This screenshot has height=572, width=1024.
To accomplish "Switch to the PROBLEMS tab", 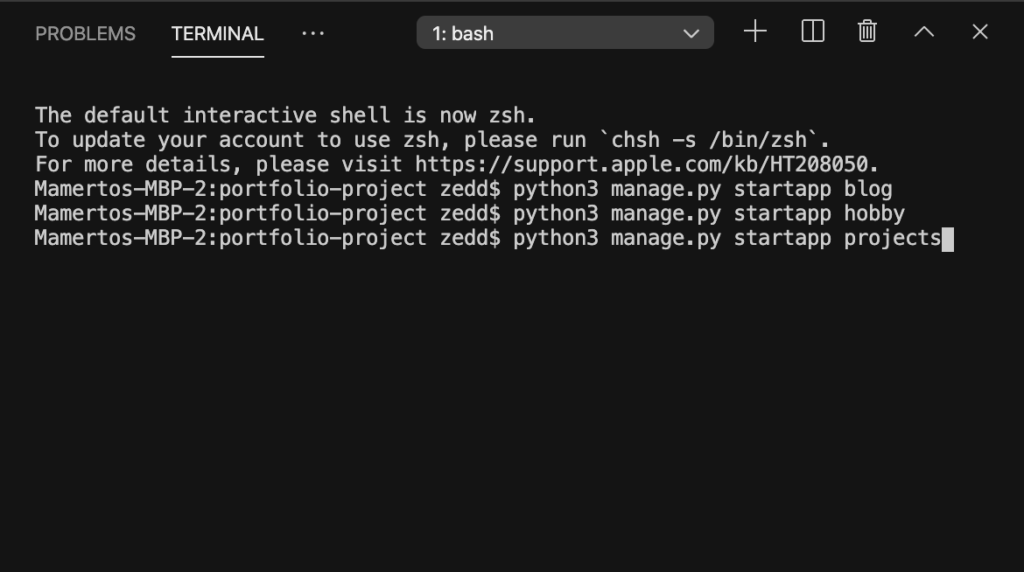I will tap(85, 33).
